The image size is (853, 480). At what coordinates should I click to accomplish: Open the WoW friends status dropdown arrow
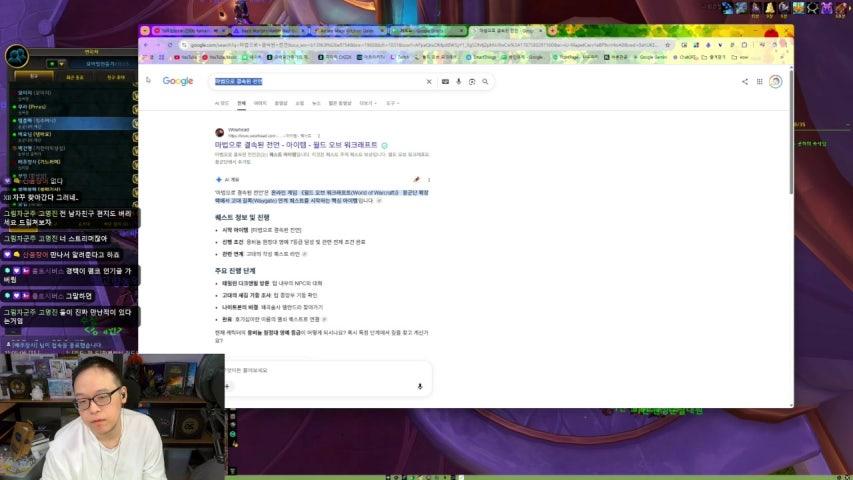pyautogui.click(x=61, y=64)
